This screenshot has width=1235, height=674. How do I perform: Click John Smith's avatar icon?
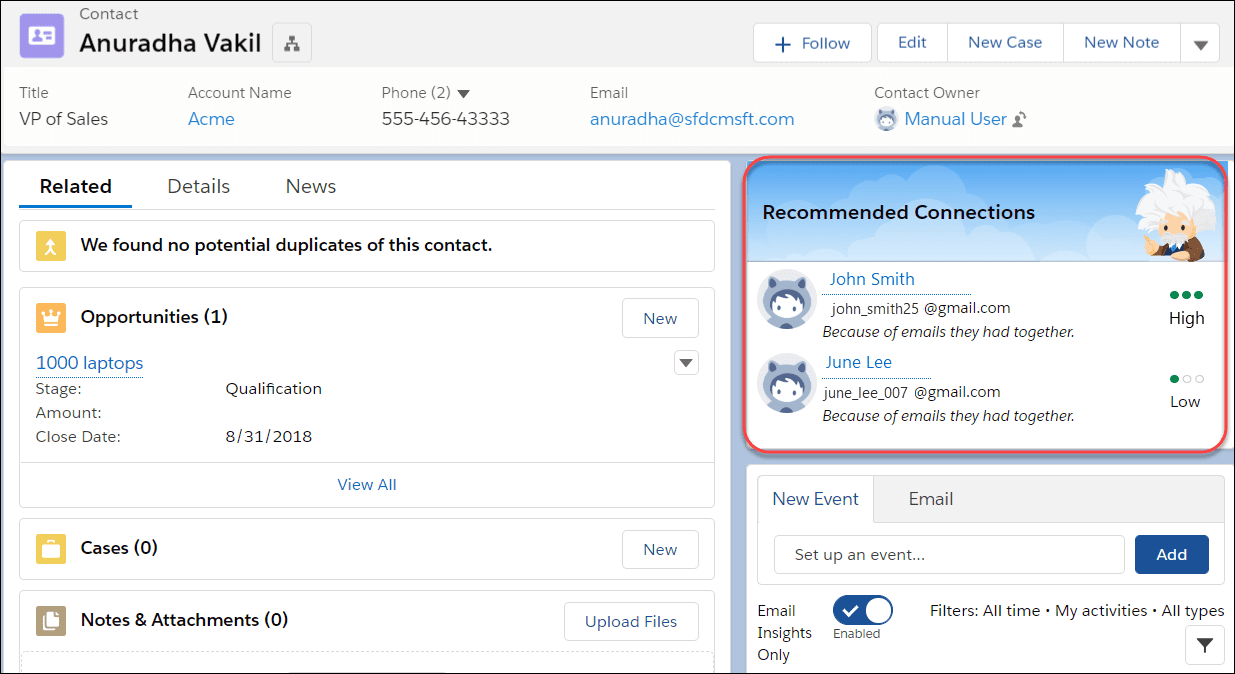click(x=787, y=298)
